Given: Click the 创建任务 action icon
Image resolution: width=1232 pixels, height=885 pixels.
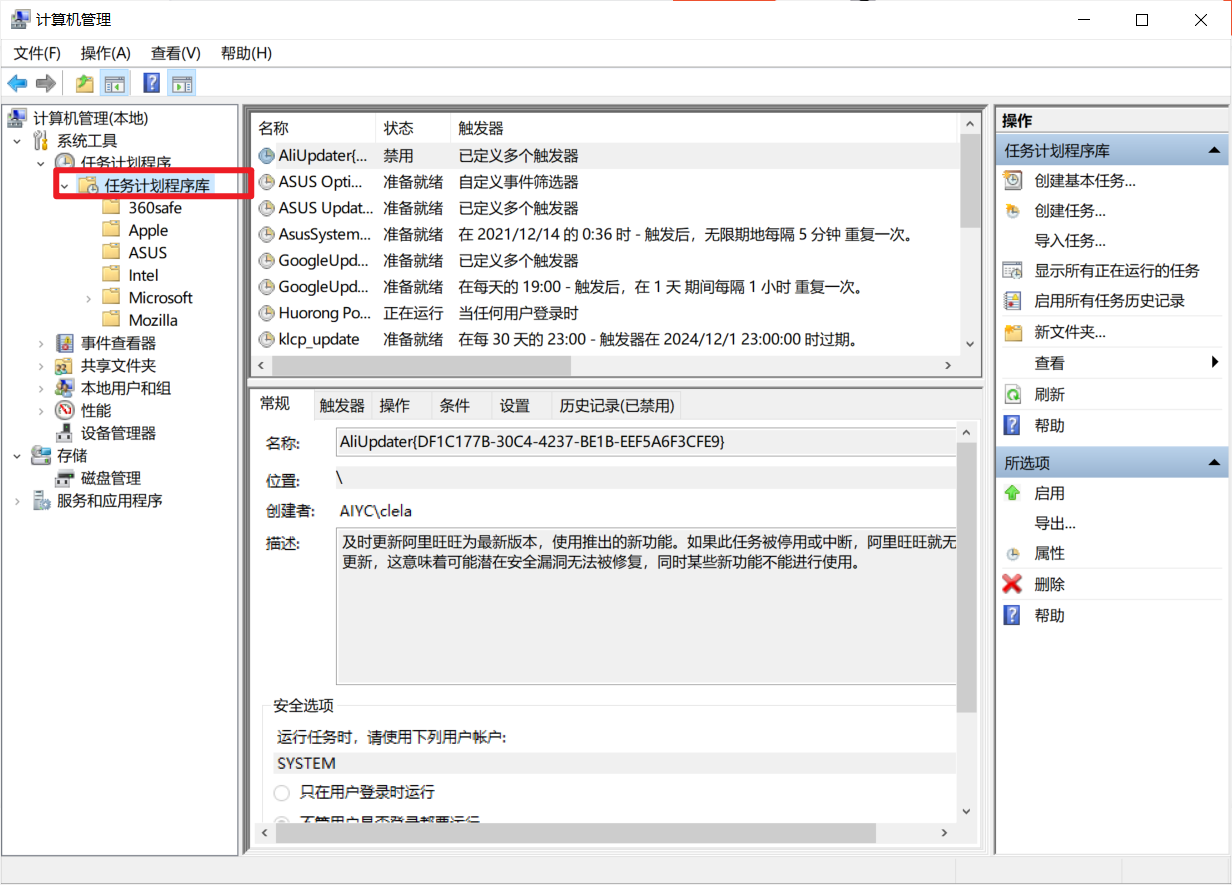Looking at the screenshot, I should 1013,211.
